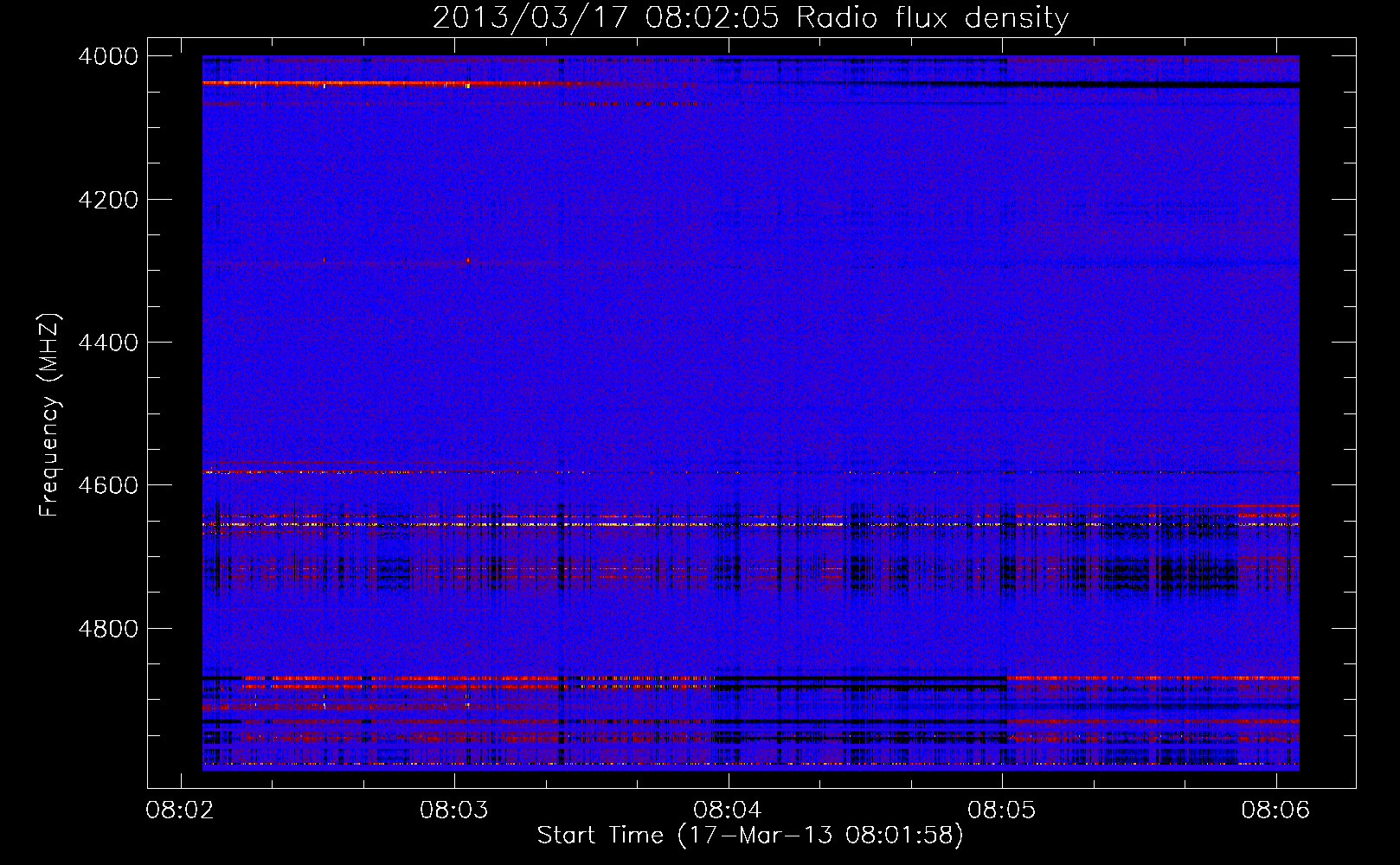Click the 08:02 time axis label

pyautogui.click(x=180, y=811)
